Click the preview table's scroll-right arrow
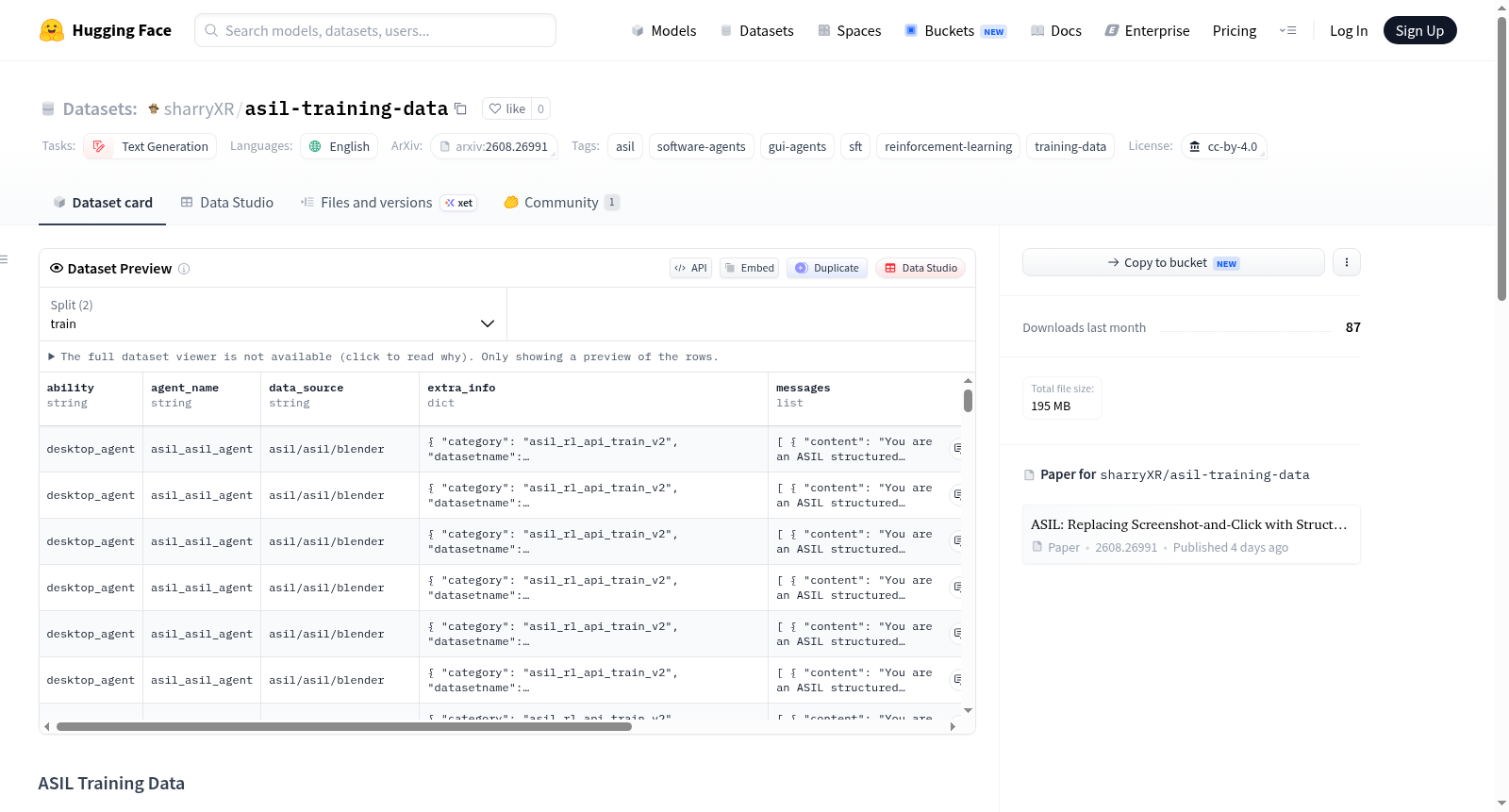This screenshot has height=812, width=1509. 953,727
